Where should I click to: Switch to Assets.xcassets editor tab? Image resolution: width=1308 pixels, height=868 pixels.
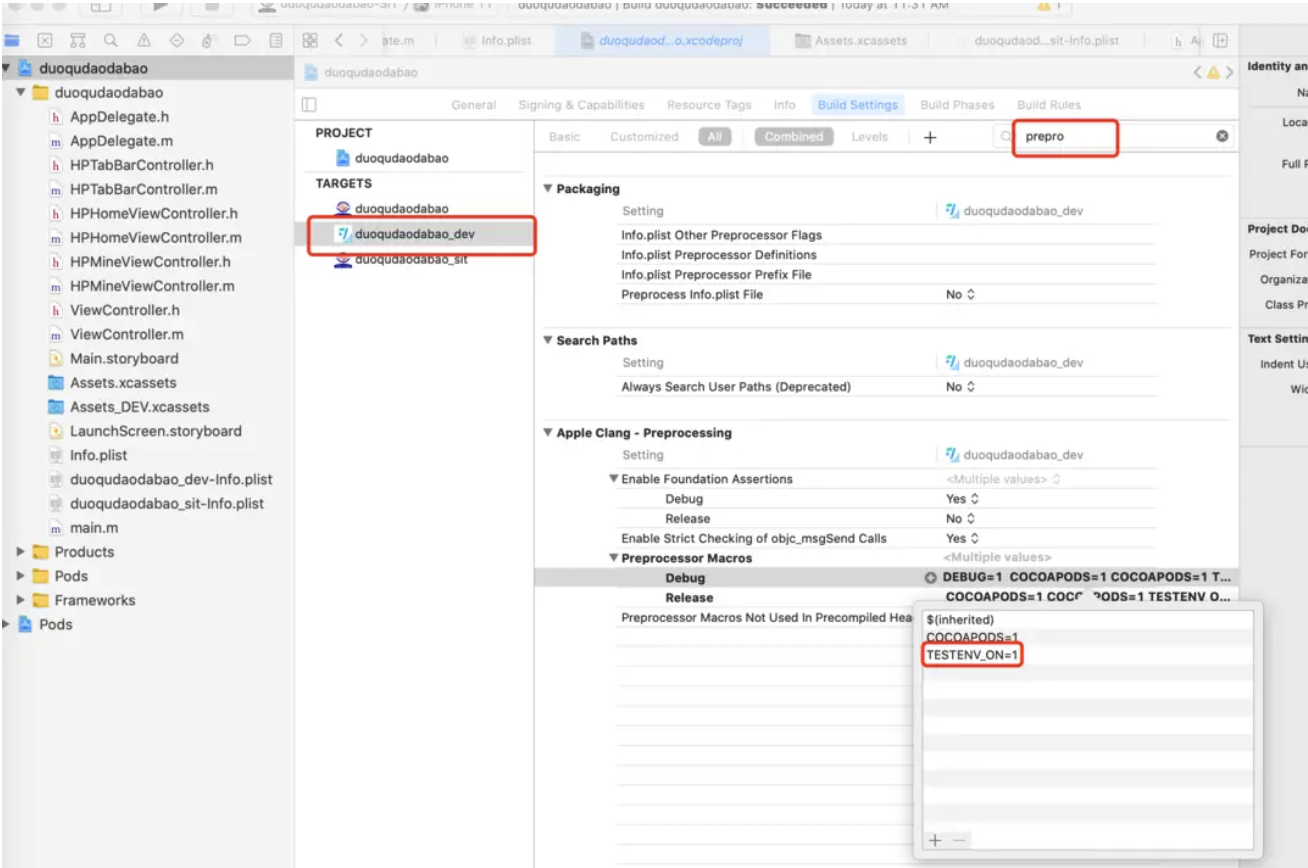[851, 41]
